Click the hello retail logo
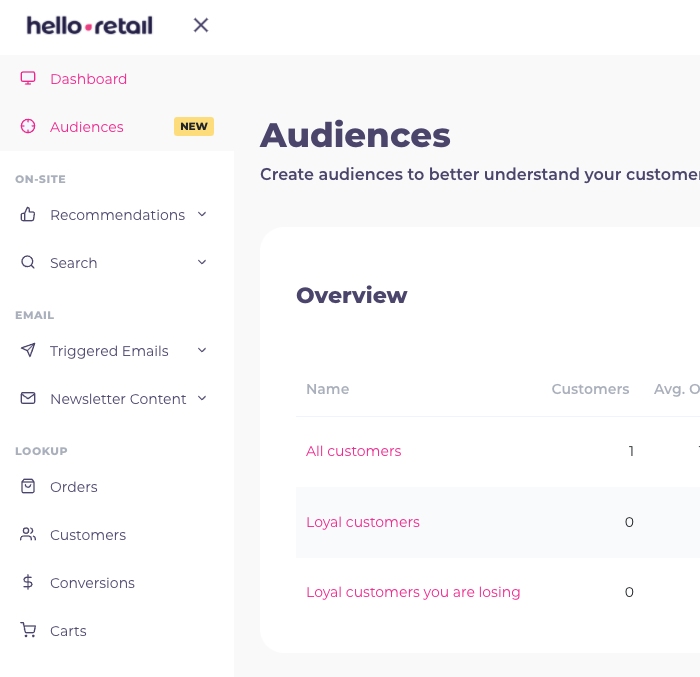This screenshot has height=677, width=700. (x=90, y=26)
